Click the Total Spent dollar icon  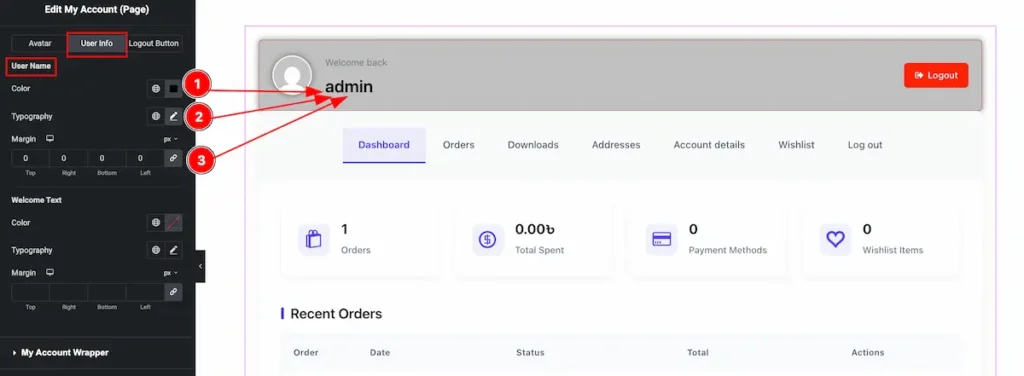487,240
